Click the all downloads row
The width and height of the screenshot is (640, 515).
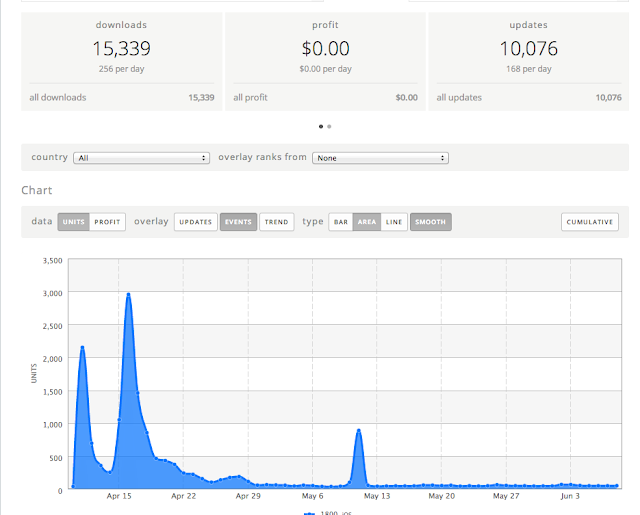pyautogui.click(x=122, y=98)
